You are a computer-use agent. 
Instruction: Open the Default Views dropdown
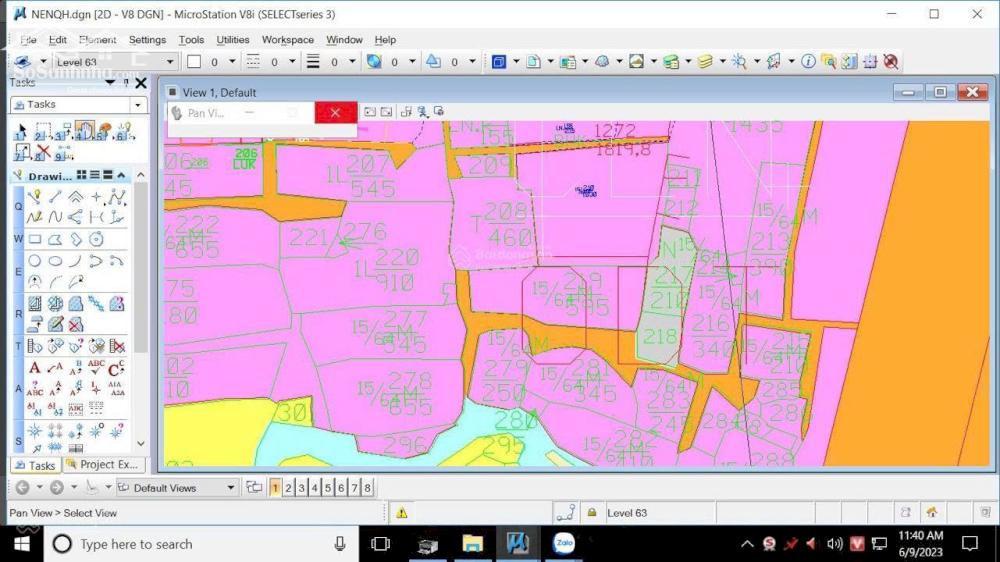pos(231,488)
